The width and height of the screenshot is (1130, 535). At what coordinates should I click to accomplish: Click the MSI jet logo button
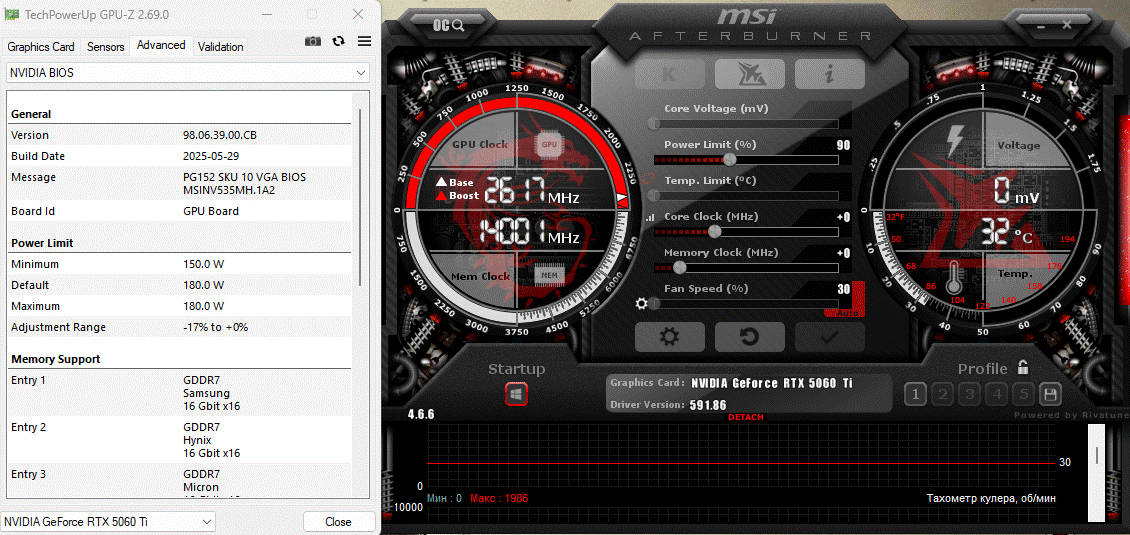747,74
